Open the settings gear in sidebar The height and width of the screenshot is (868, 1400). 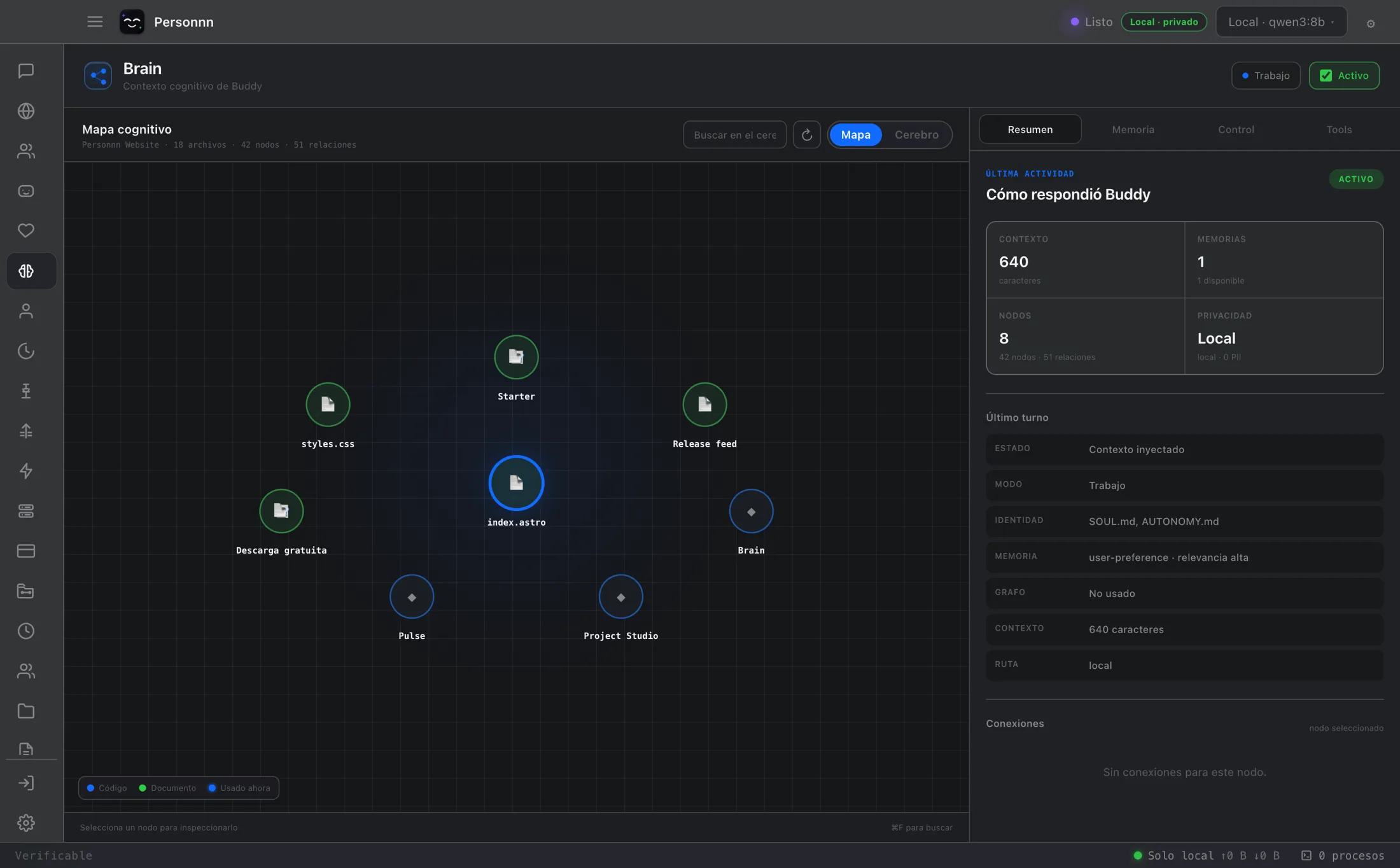[x=26, y=823]
